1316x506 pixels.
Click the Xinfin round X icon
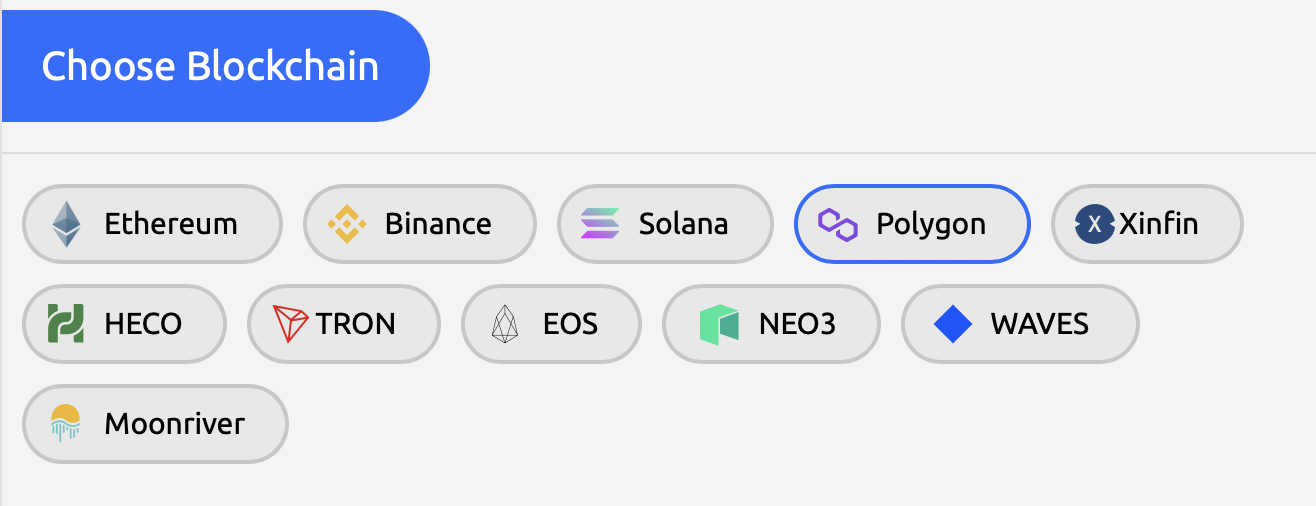(x=1094, y=224)
